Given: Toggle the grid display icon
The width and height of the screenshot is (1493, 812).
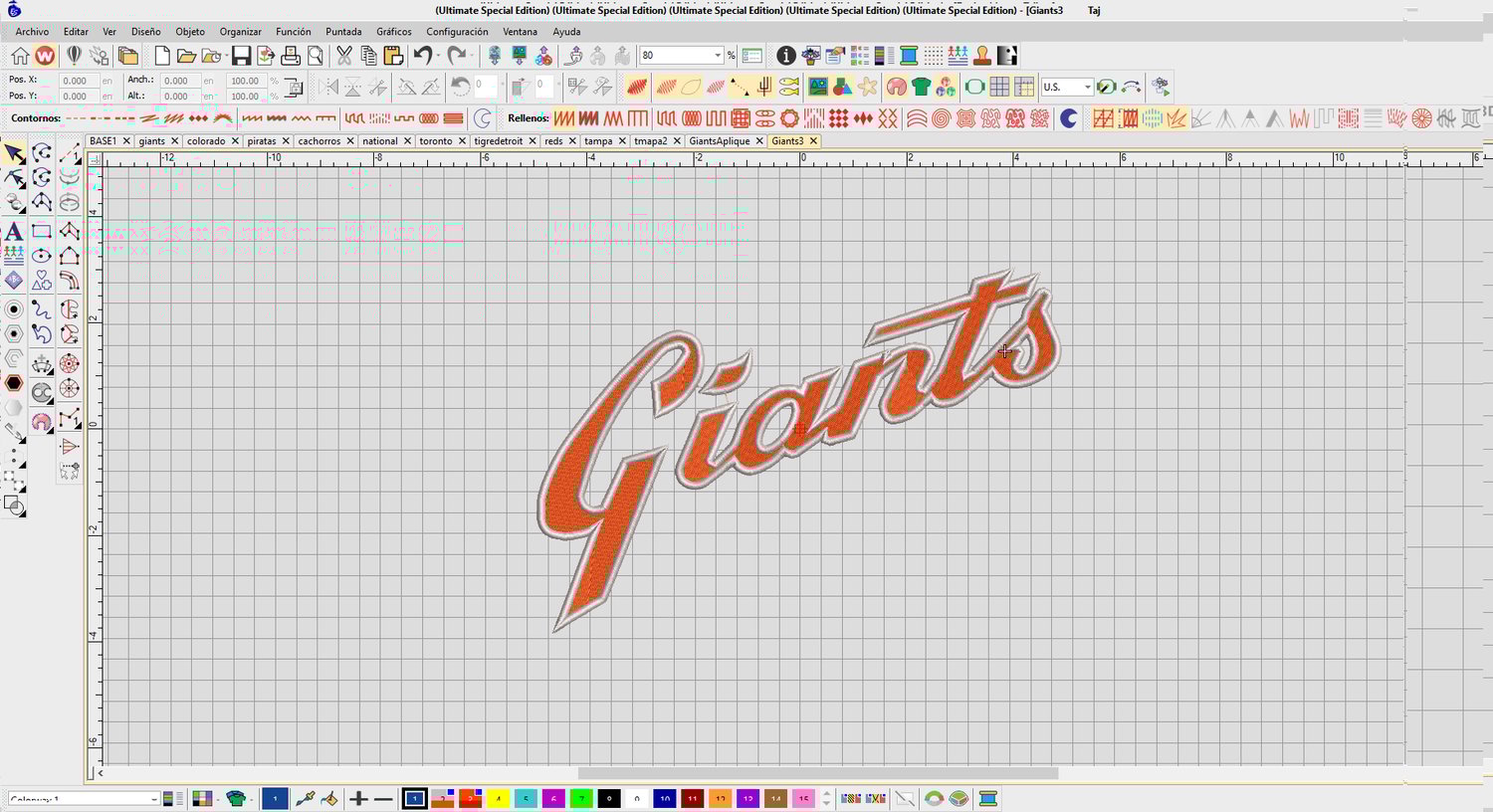Looking at the screenshot, I should [x=999, y=87].
